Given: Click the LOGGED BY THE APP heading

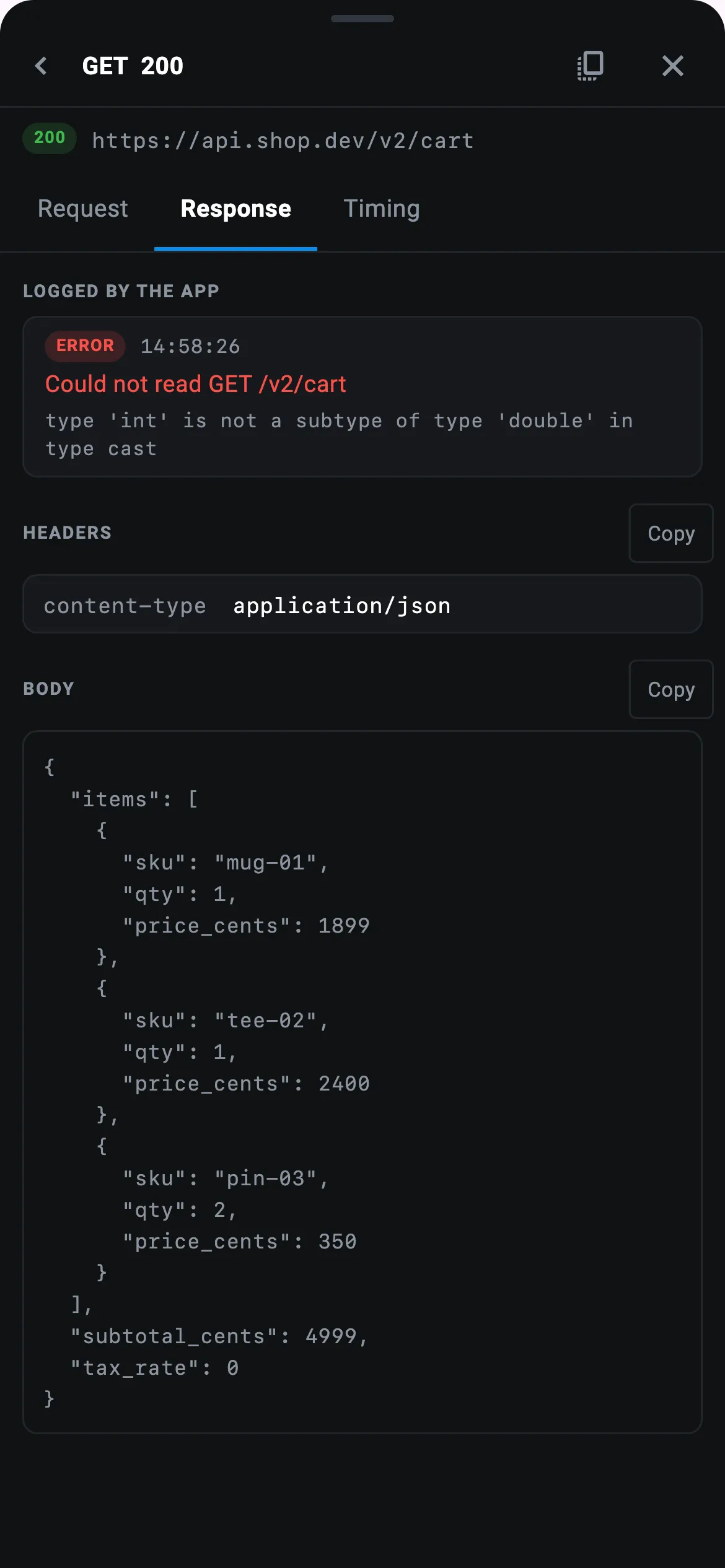Looking at the screenshot, I should pyautogui.click(x=121, y=291).
